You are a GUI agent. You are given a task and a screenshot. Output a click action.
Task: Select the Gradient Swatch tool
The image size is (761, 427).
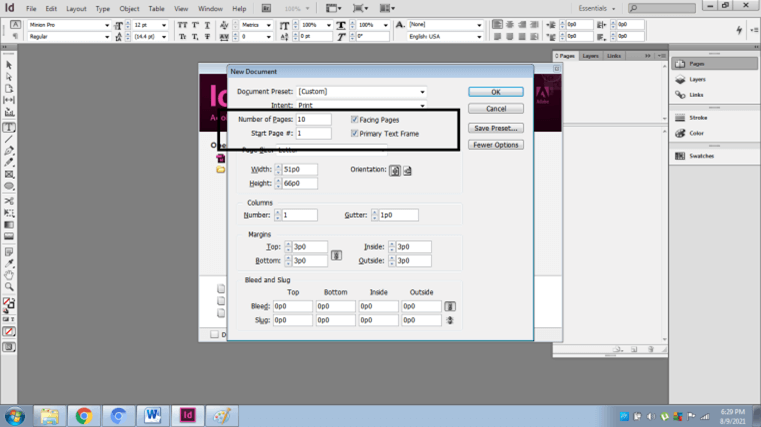(x=9, y=225)
